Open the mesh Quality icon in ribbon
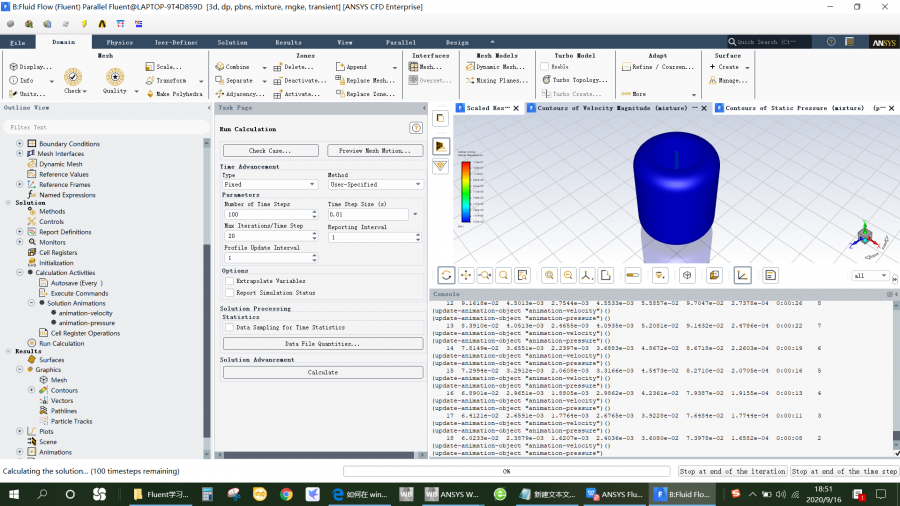Screen dimensions: 900x506 tap(115, 79)
